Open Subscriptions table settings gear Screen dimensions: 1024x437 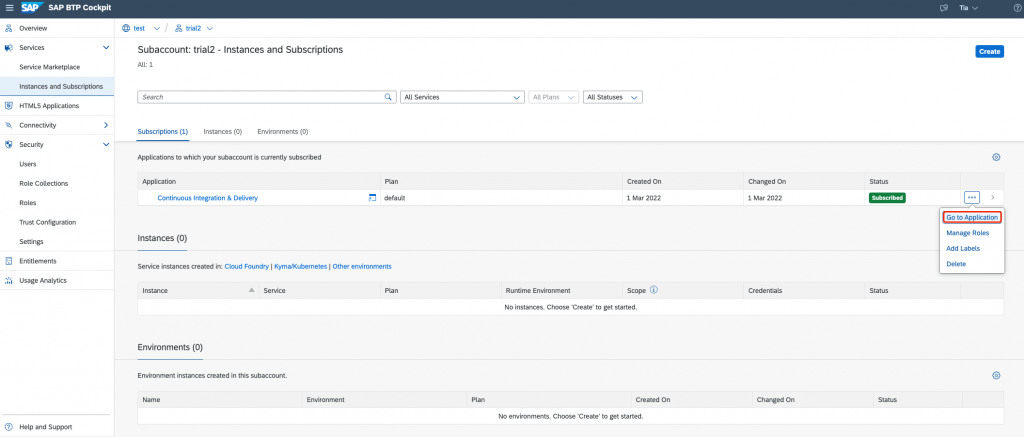click(996, 157)
